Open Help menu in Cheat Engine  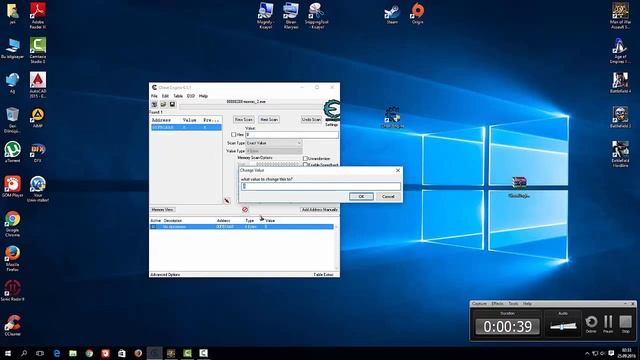pos(203,96)
